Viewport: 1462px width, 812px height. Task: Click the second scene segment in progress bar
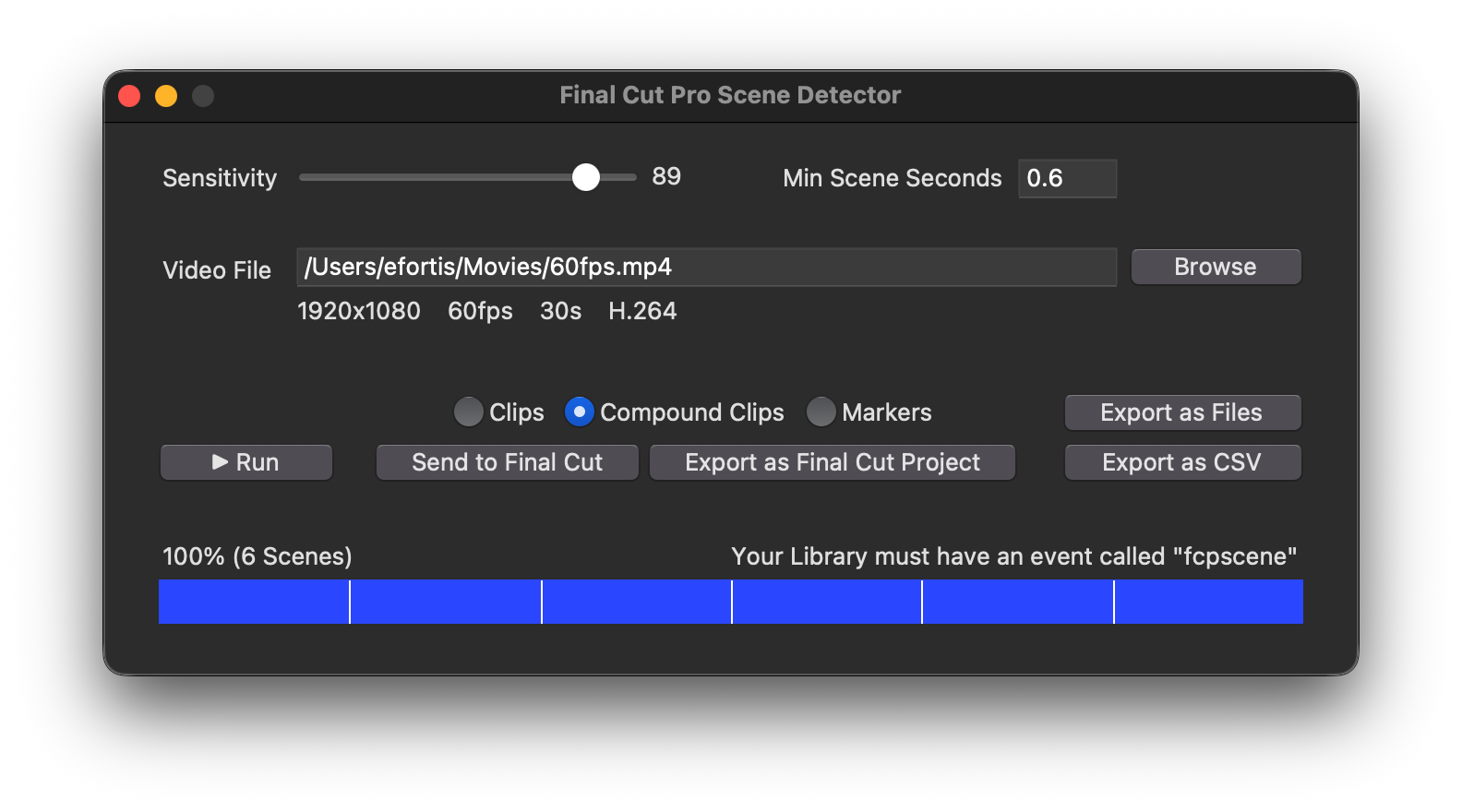(x=446, y=602)
